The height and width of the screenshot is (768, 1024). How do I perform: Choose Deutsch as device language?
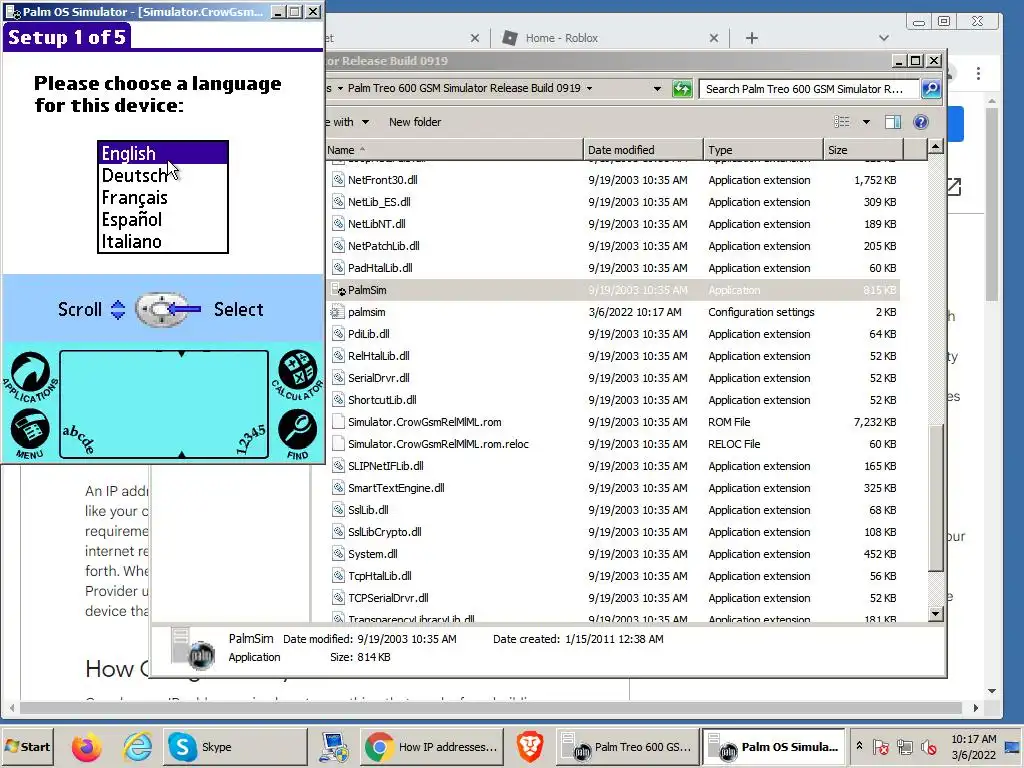pyautogui.click(x=163, y=176)
